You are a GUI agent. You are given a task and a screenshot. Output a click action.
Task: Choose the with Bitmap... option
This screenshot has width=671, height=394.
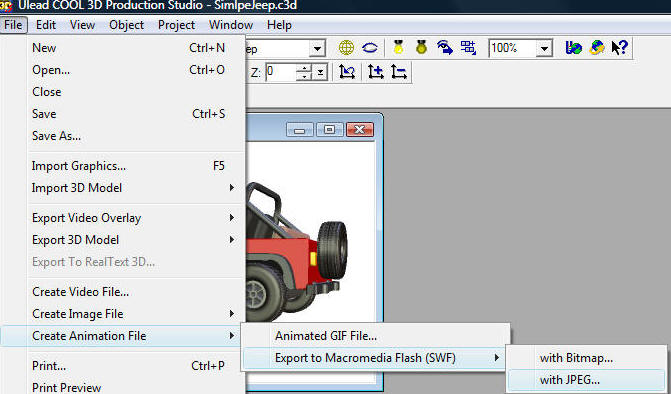point(586,358)
